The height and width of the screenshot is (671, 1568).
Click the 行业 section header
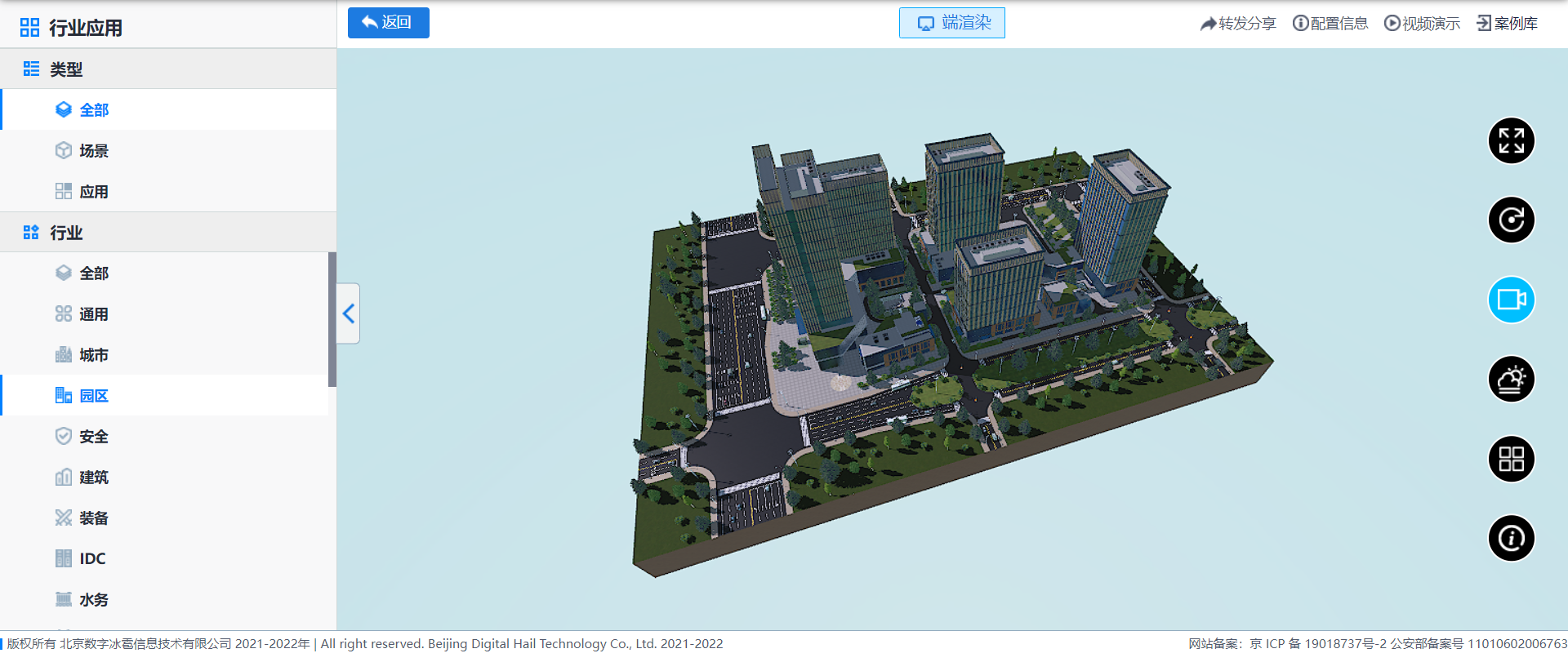[168, 232]
